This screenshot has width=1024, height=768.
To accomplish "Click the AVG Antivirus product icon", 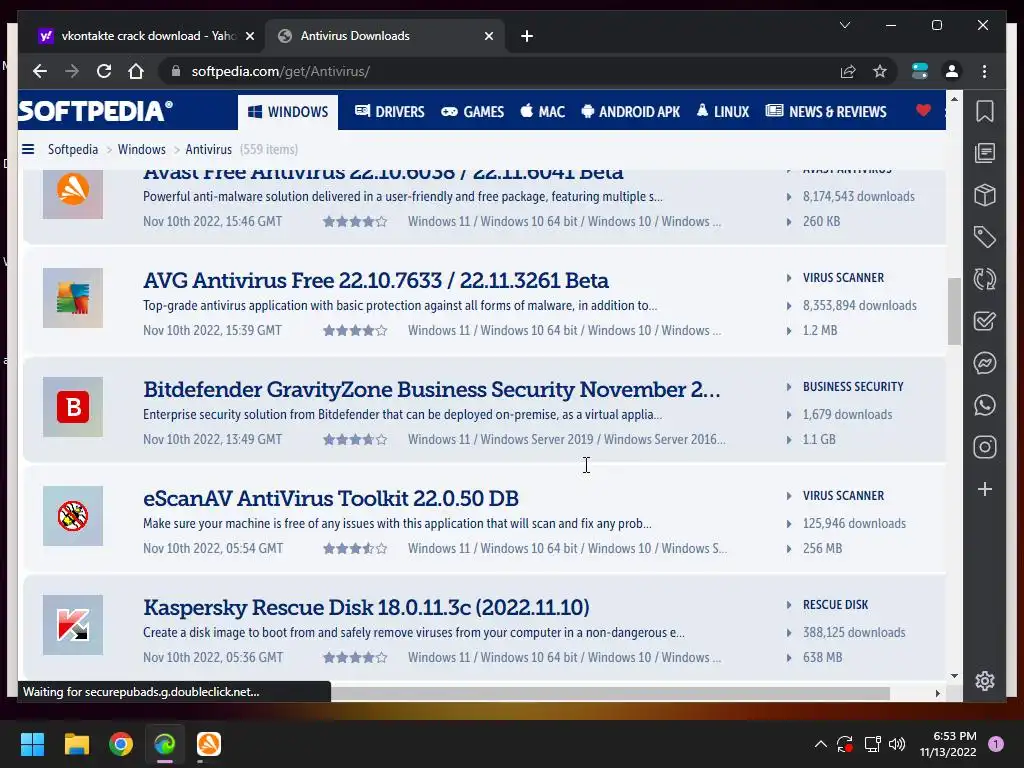I will pyautogui.click(x=72, y=298).
